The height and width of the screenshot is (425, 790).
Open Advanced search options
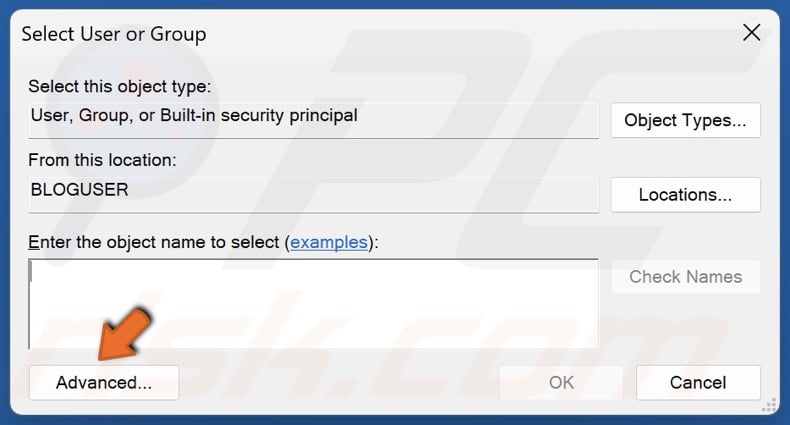104,382
